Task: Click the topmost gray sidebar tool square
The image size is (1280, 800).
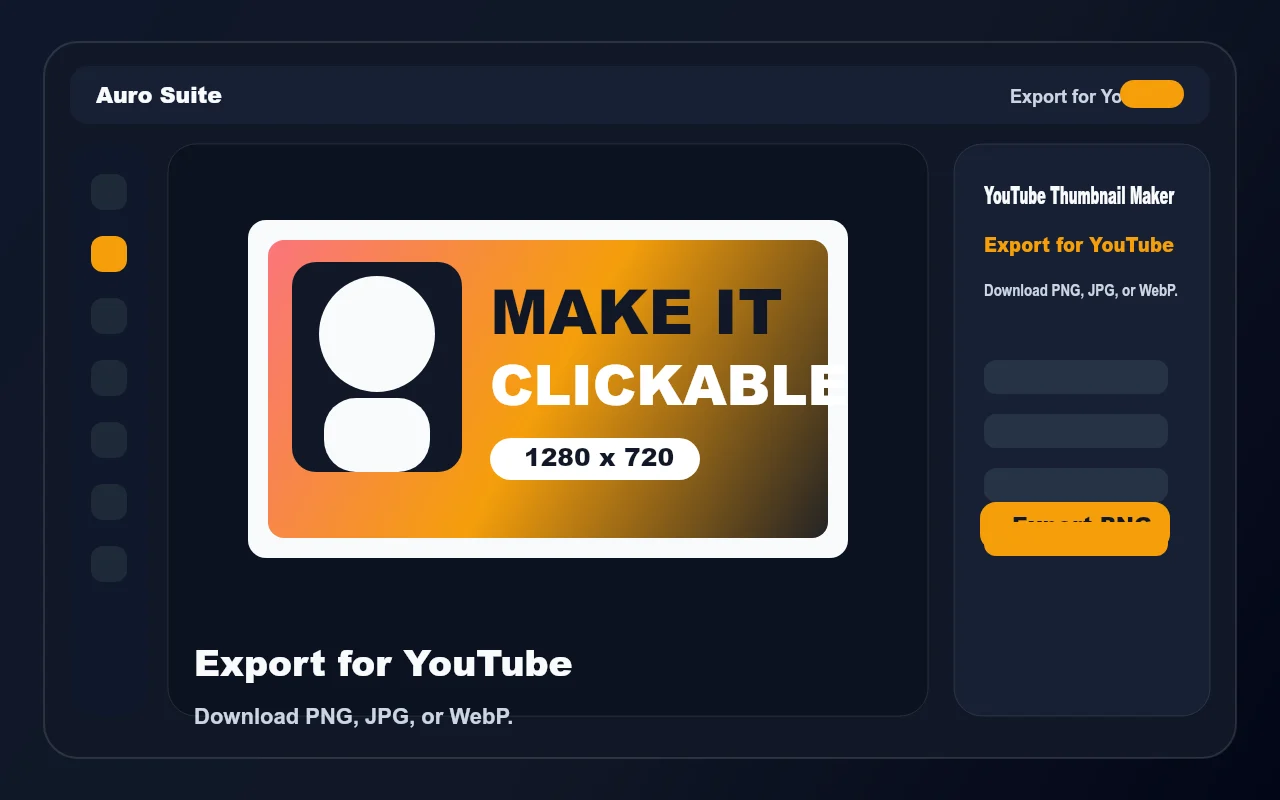Action: (109, 192)
